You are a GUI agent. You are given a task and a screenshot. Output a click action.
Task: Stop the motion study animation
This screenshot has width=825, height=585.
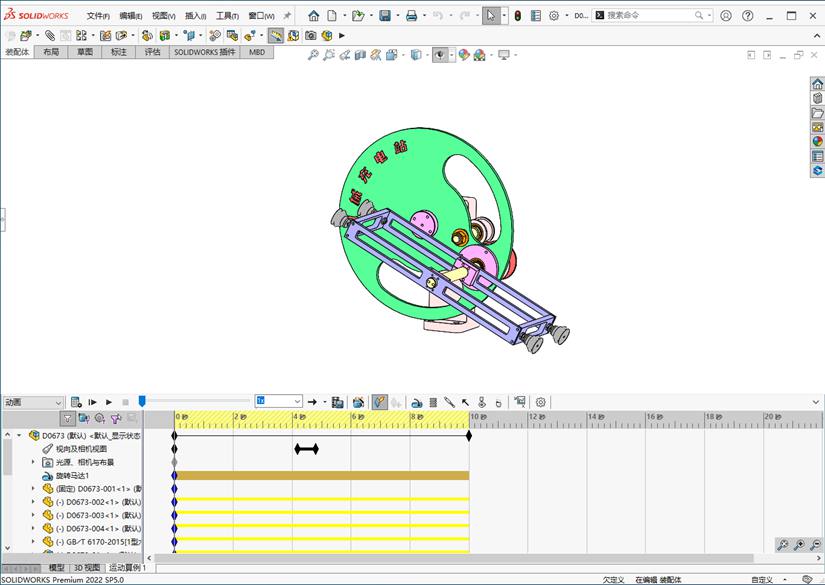125,402
